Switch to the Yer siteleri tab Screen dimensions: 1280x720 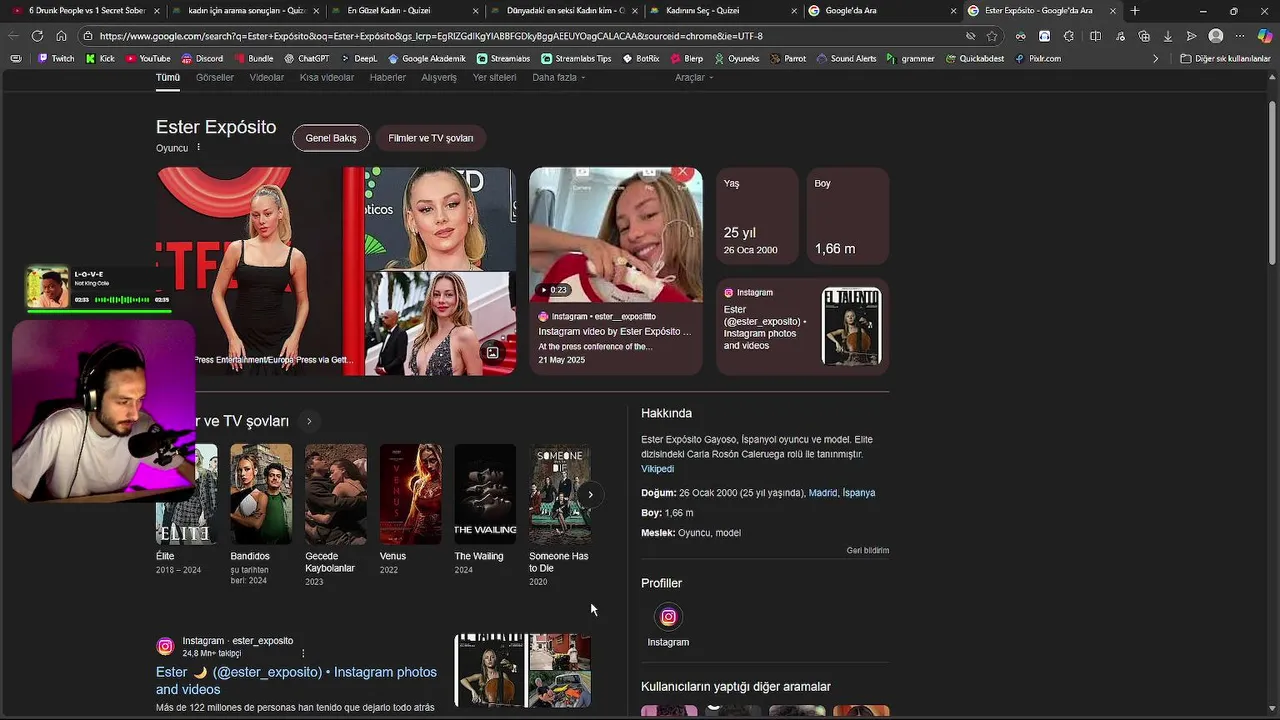tap(495, 77)
